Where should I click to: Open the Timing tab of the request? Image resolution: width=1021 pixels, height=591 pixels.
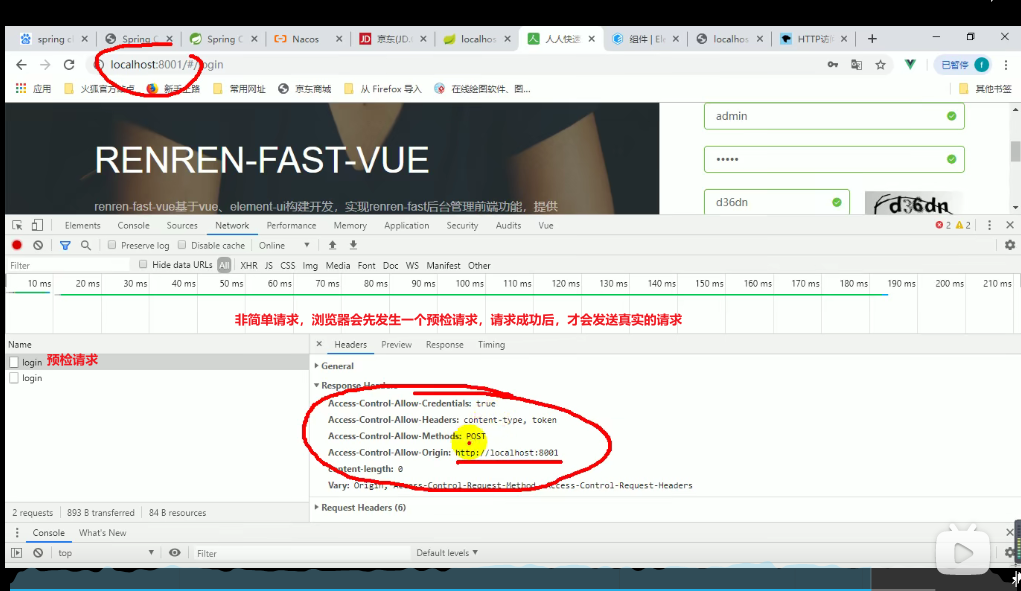[492, 344]
